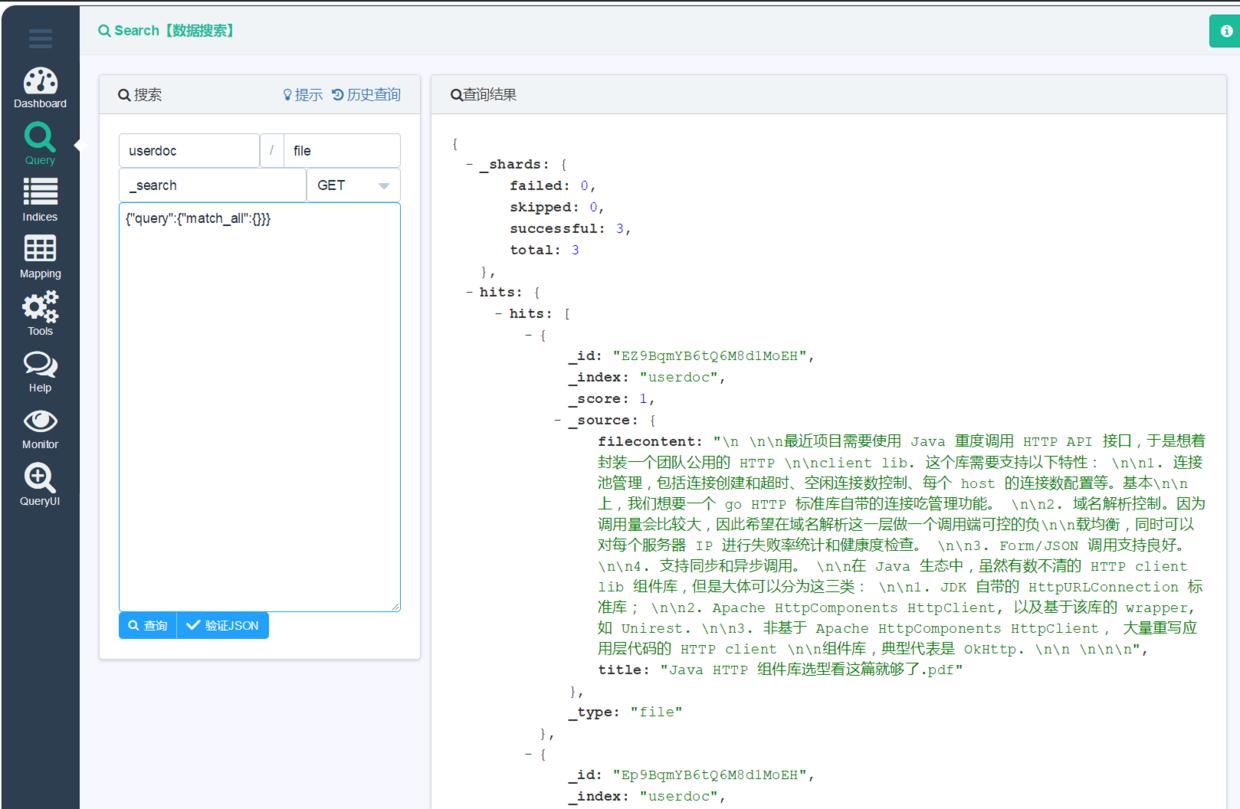Click the hamburger menu icon
This screenshot has height=809, width=1240.
tap(40, 39)
